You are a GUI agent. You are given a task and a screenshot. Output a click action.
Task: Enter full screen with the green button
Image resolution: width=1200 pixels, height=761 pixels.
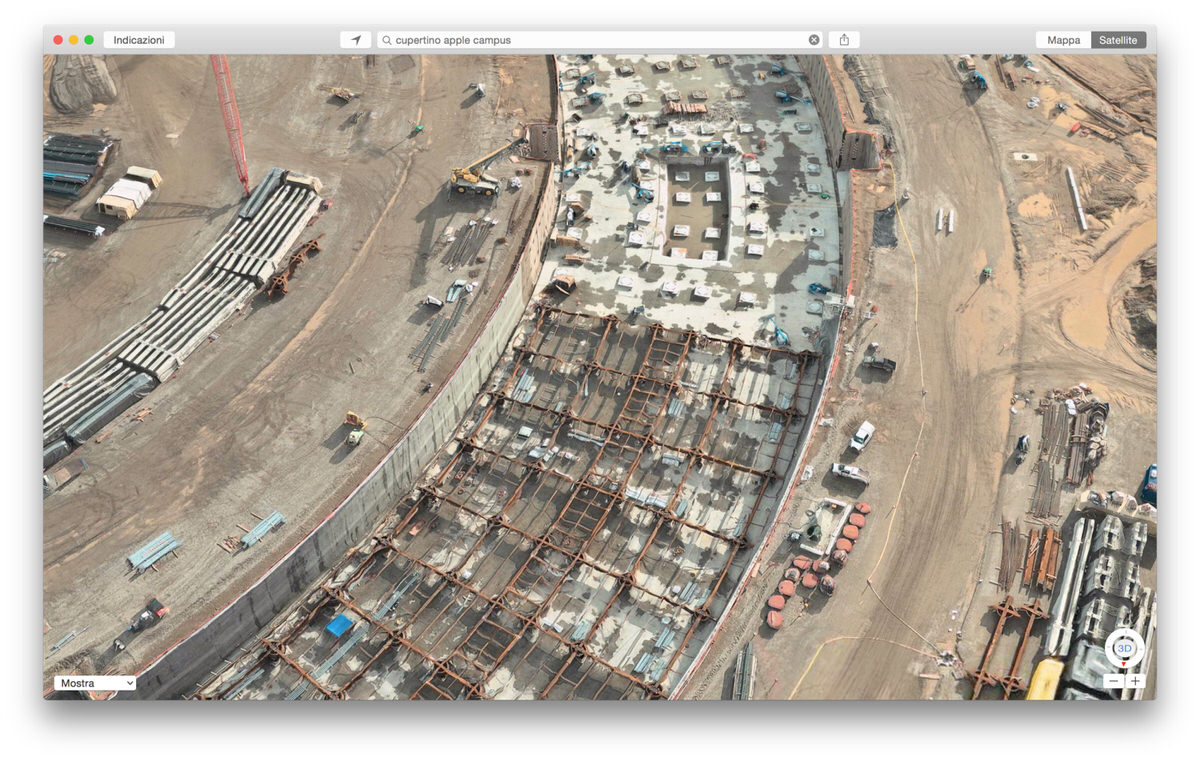(x=89, y=40)
